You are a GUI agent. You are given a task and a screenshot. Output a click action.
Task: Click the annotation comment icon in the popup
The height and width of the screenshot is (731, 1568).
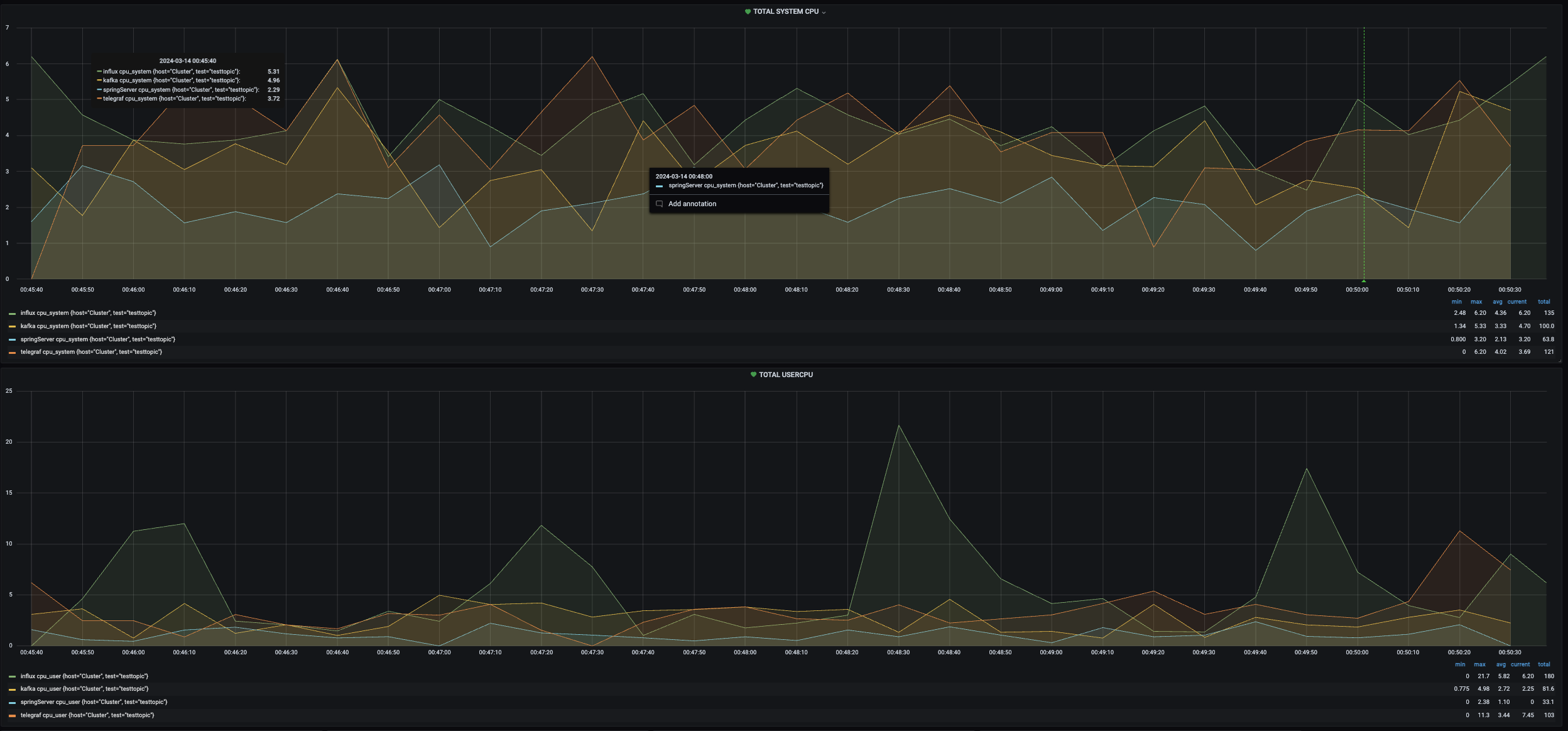coord(659,204)
